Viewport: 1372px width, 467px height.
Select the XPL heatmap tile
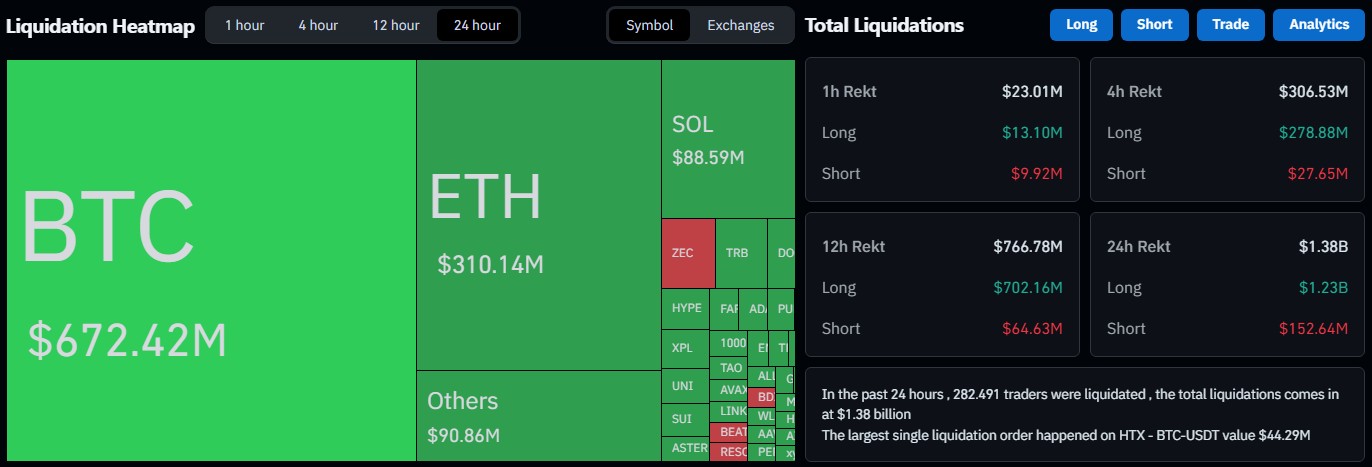(684, 348)
